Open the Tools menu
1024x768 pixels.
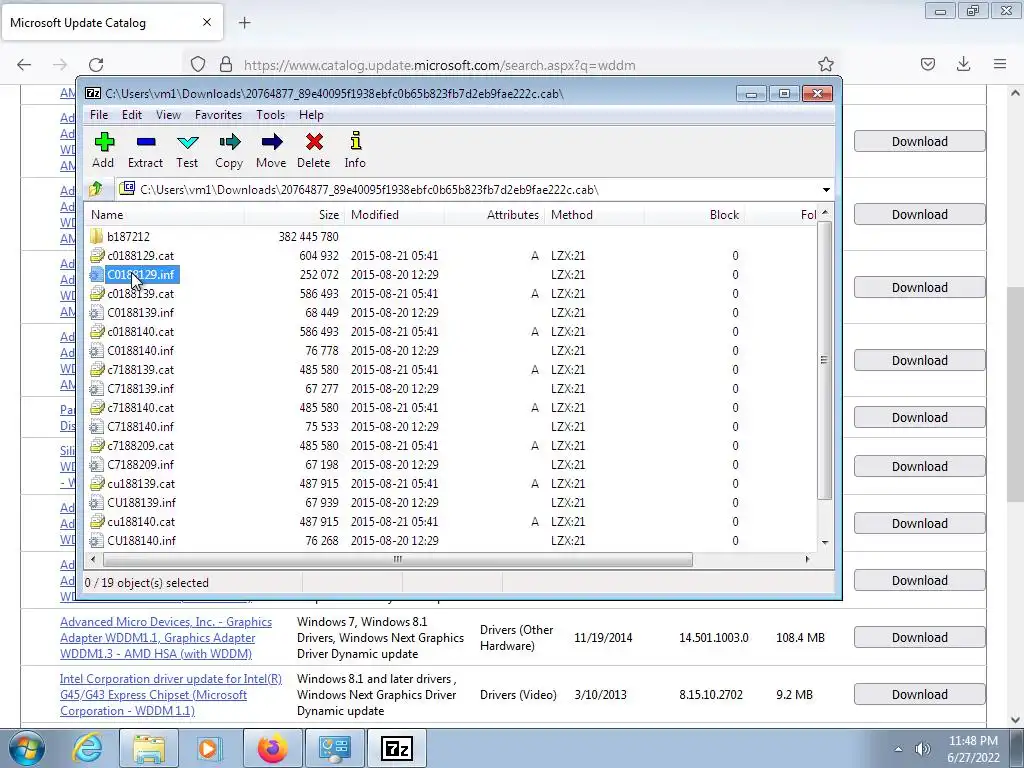pos(270,115)
